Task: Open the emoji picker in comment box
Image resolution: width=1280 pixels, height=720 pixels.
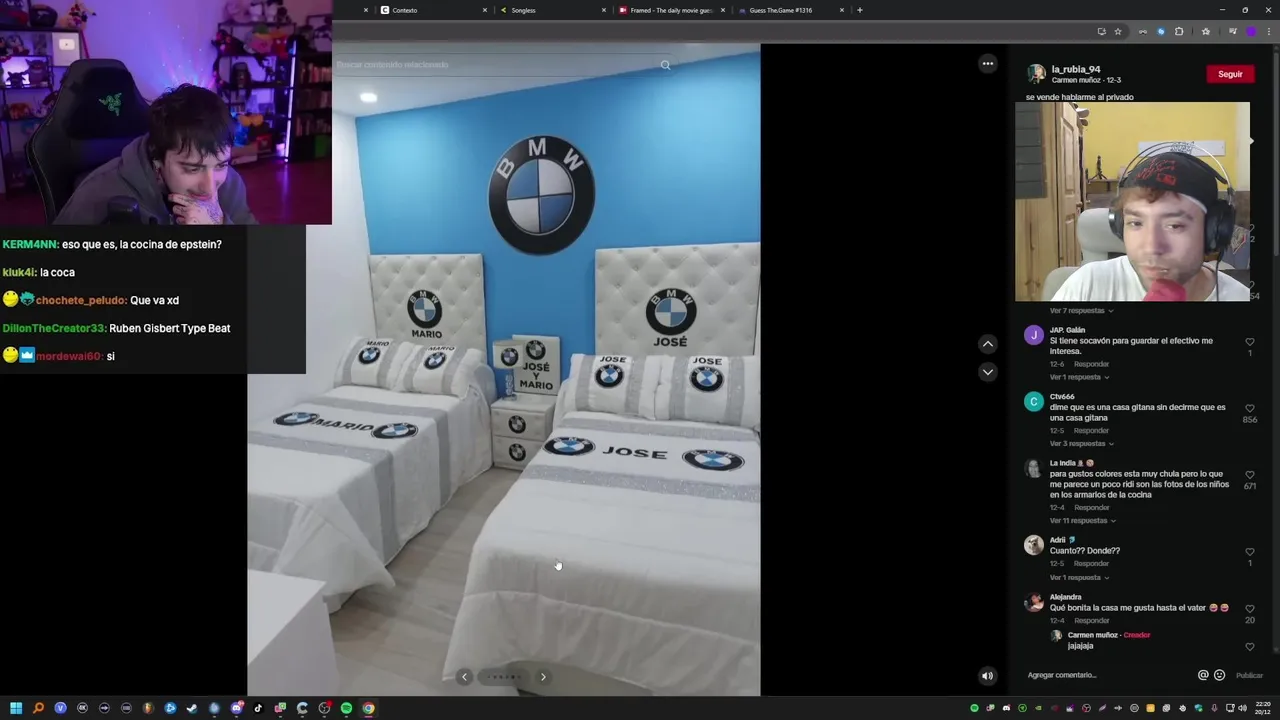Action: tap(1219, 675)
